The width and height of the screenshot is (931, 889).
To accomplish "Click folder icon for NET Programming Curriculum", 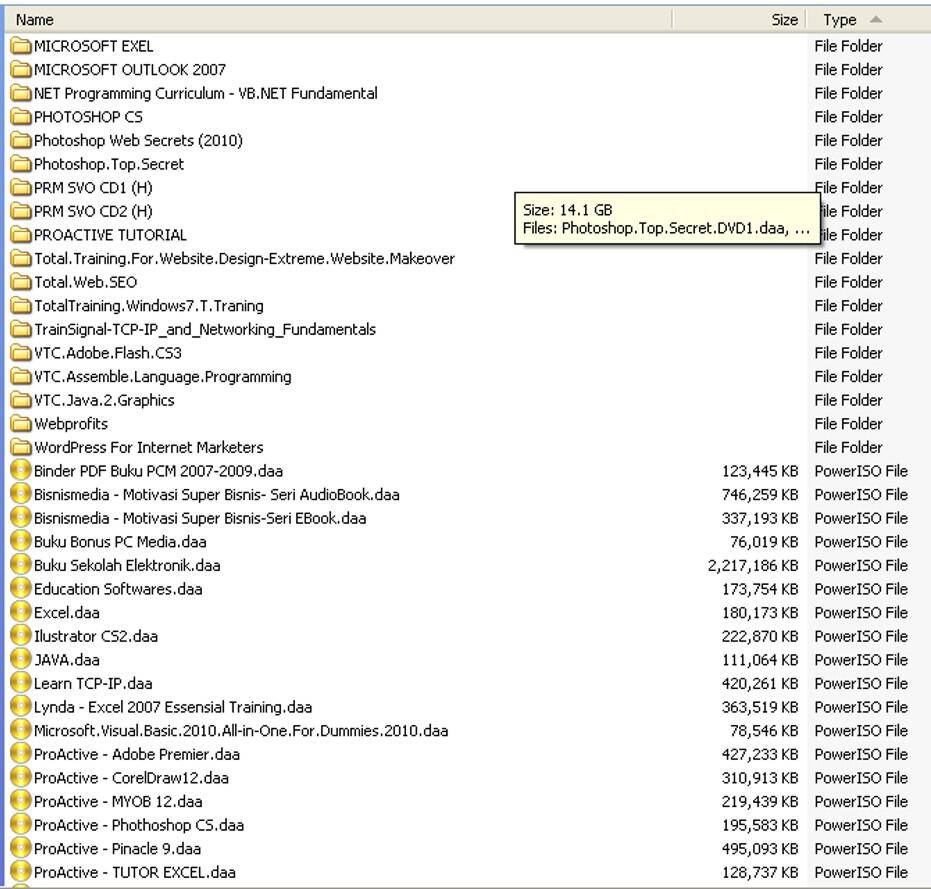I will [21, 93].
